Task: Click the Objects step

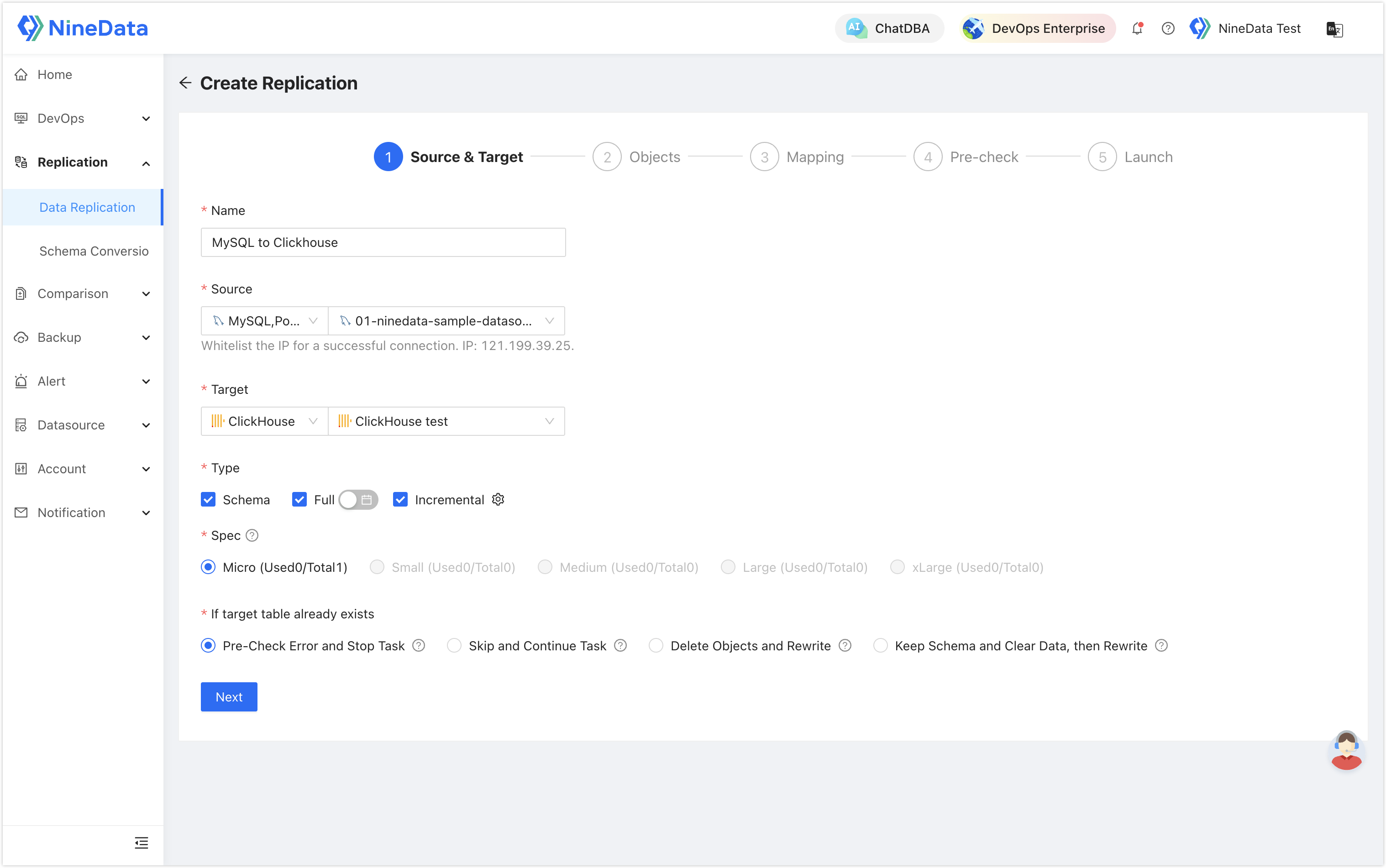Action: tap(636, 157)
